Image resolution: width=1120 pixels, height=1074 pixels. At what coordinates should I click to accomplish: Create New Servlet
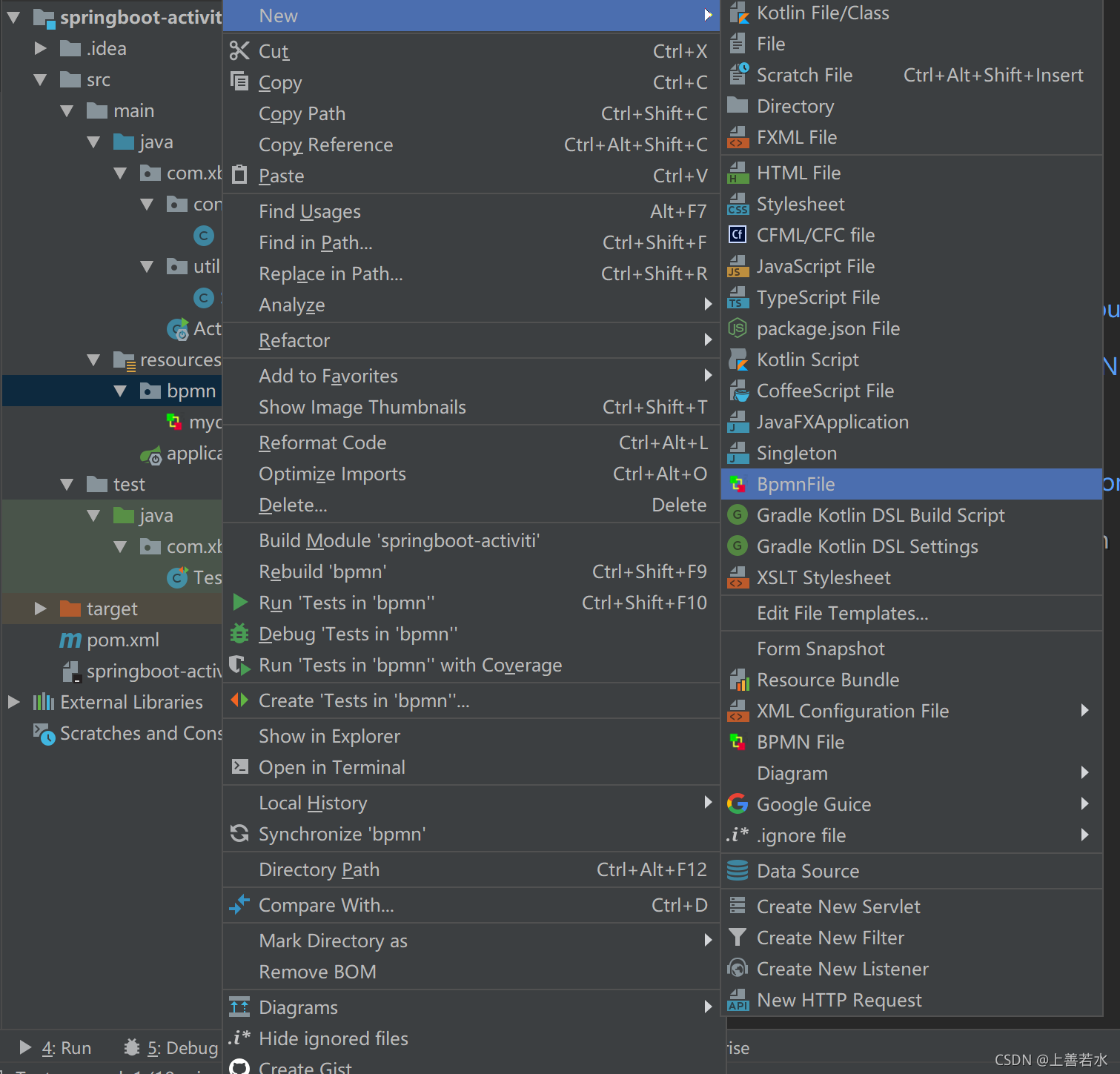click(x=838, y=906)
